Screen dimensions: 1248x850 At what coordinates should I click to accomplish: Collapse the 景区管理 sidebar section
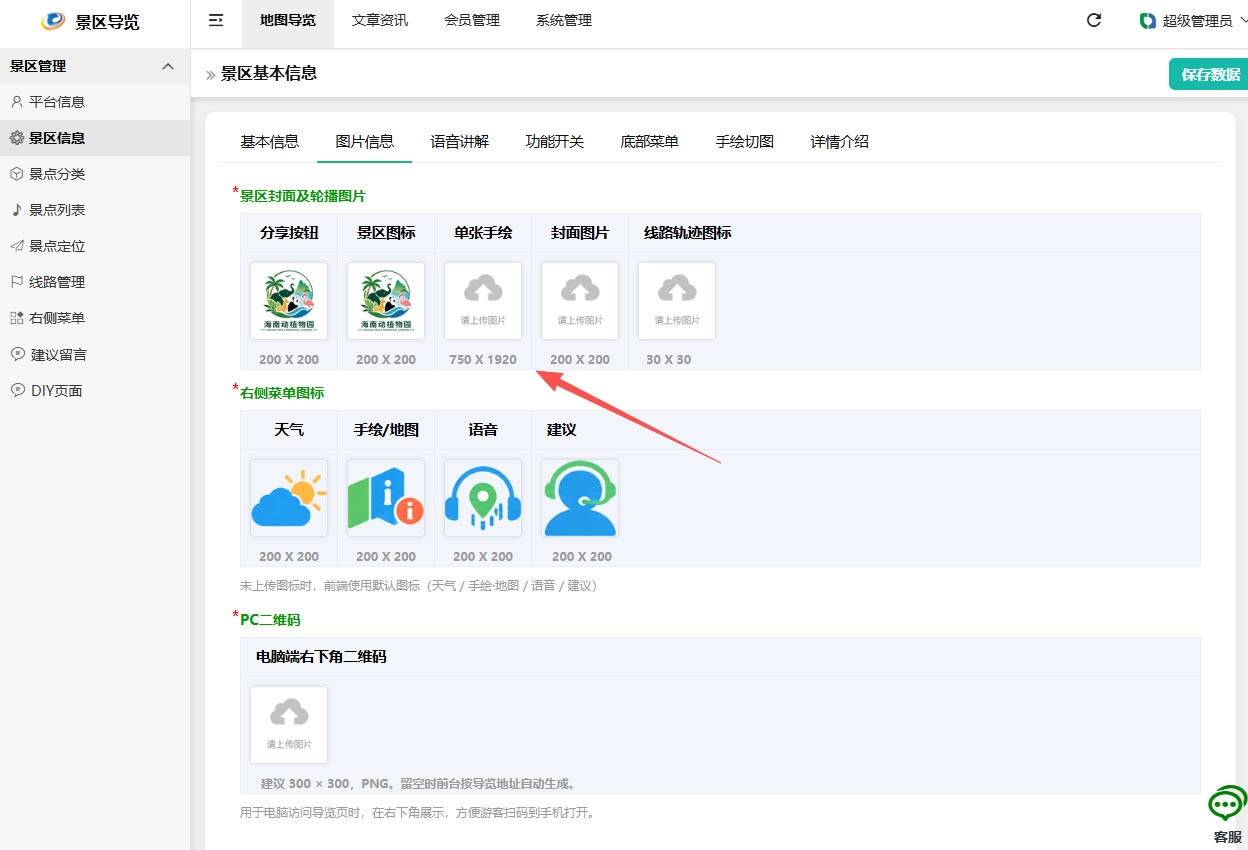167,66
